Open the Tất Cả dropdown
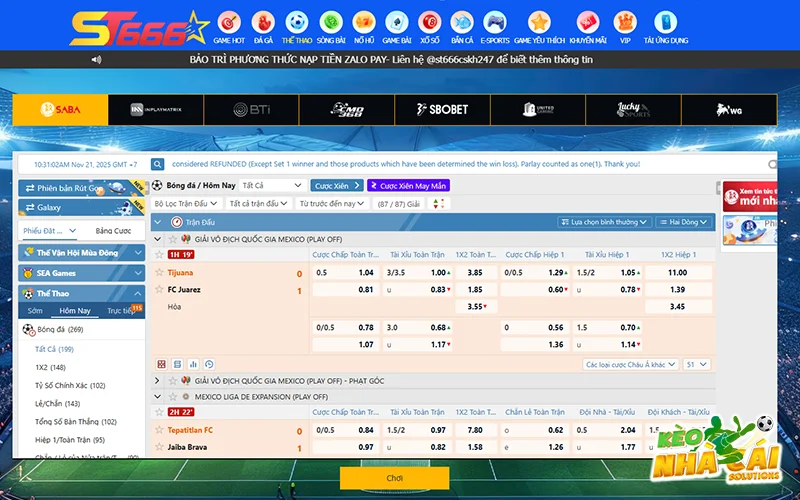This screenshot has width=800, height=500. pyautogui.click(x=272, y=186)
